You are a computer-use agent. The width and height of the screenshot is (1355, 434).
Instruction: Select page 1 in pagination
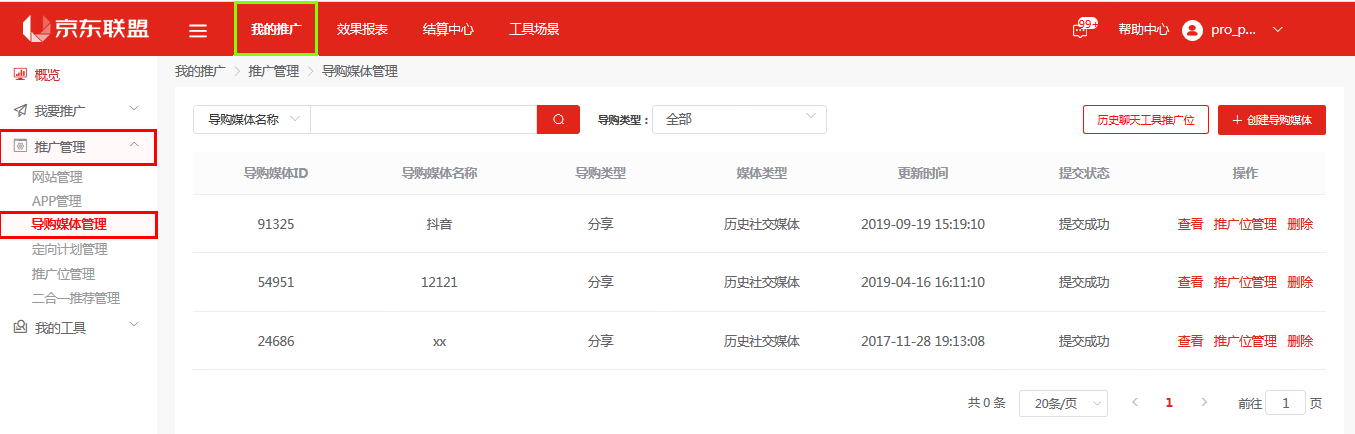tap(1169, 402)
